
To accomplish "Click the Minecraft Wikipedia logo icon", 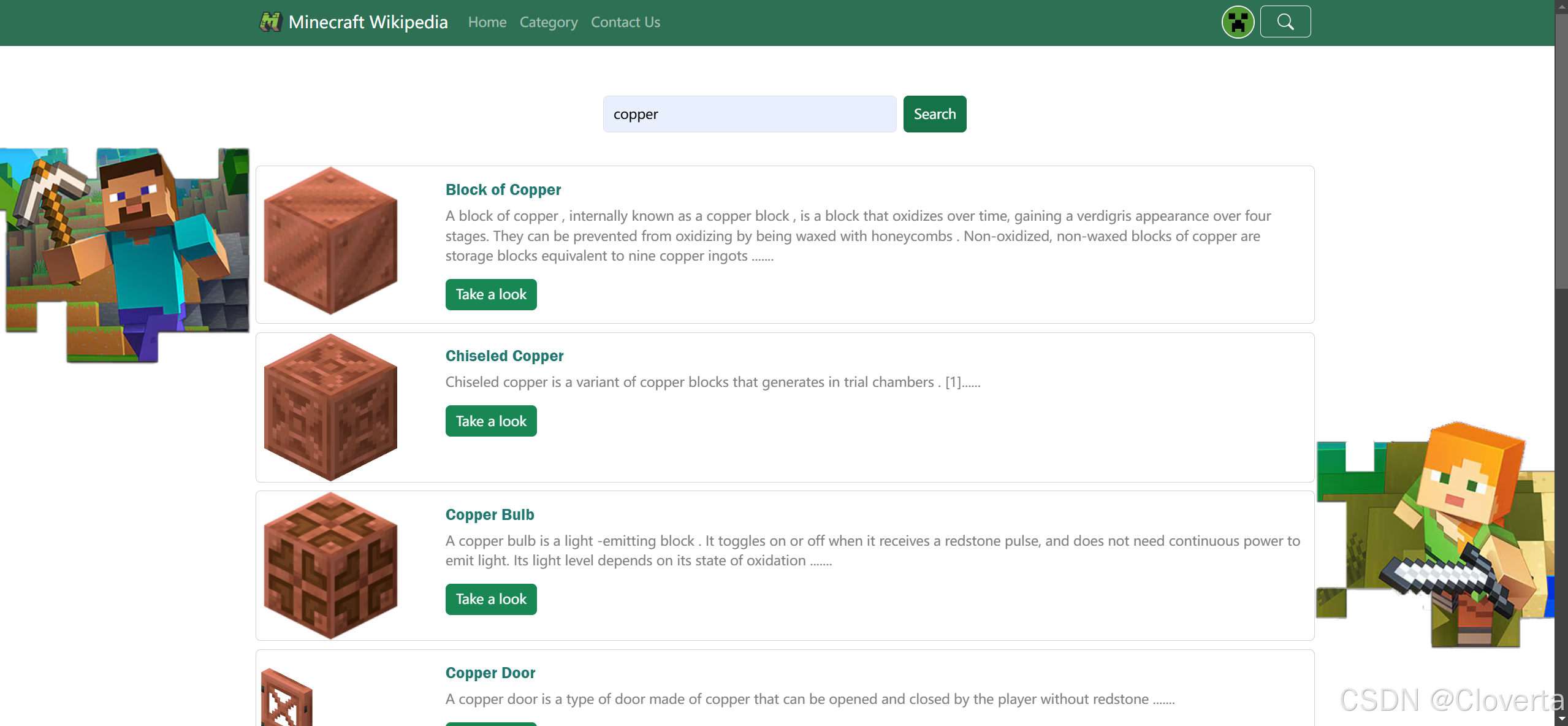I will point(270,22).
